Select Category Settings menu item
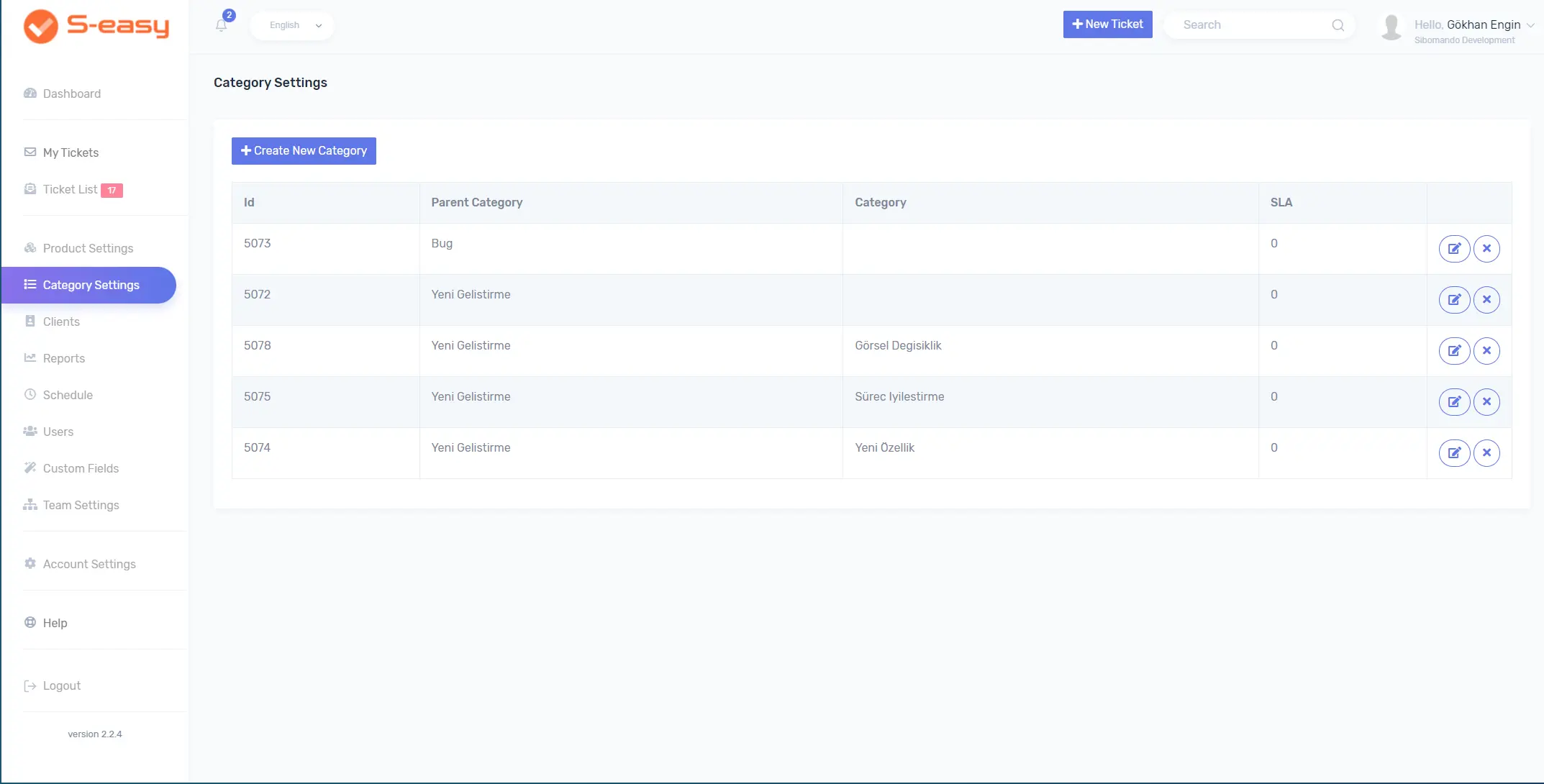Screen dimensions: 1544x784 88,286
